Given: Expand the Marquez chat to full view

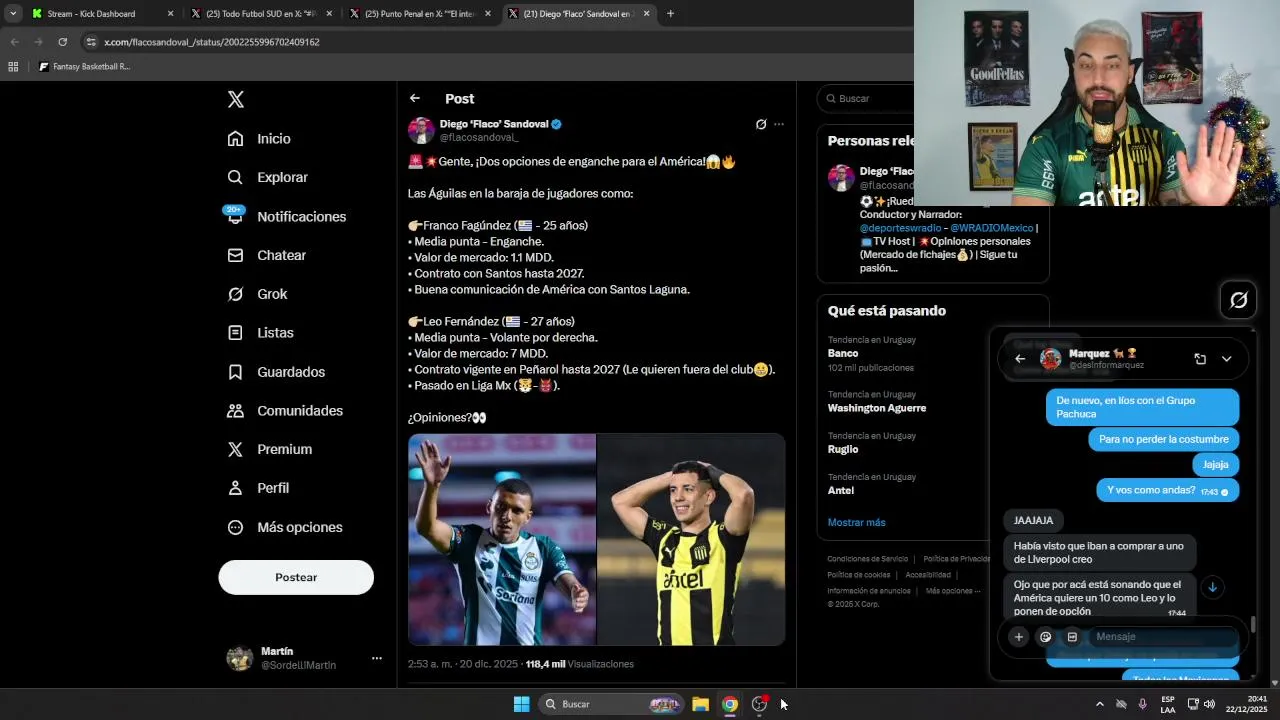Looking at the screenshot, I should (x=1200, y=359).
